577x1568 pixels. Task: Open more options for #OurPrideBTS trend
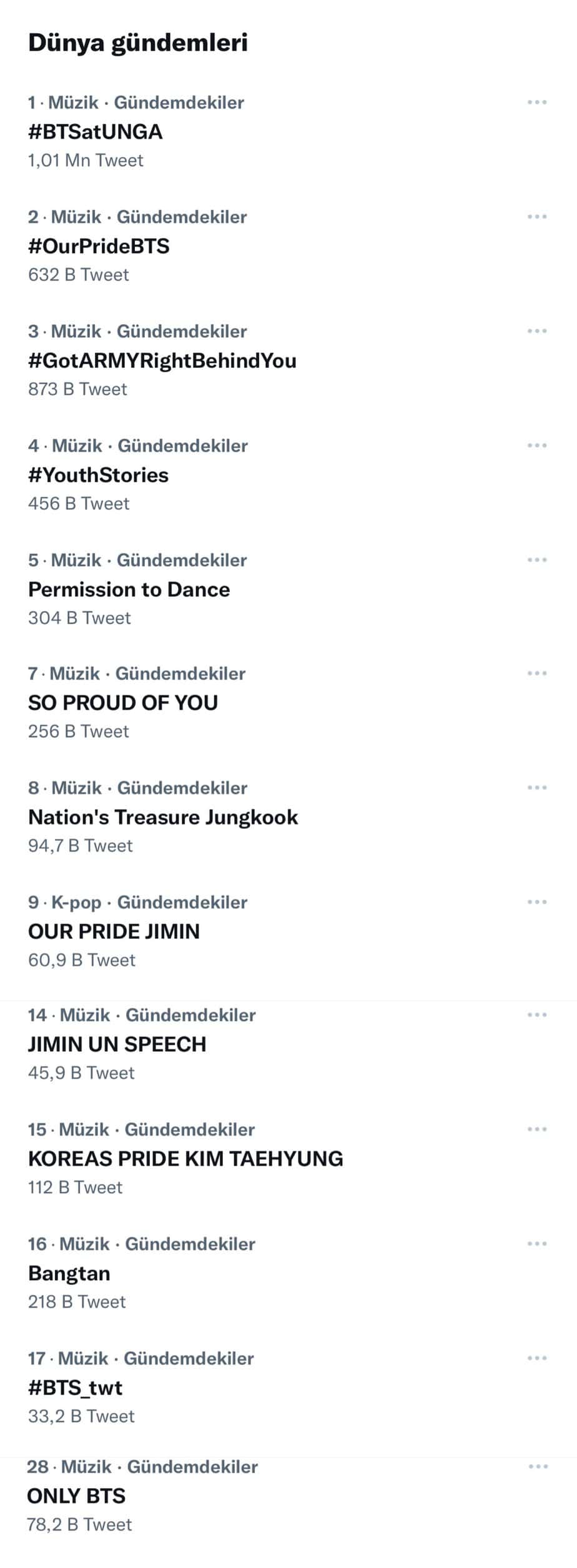coord(536,217)
